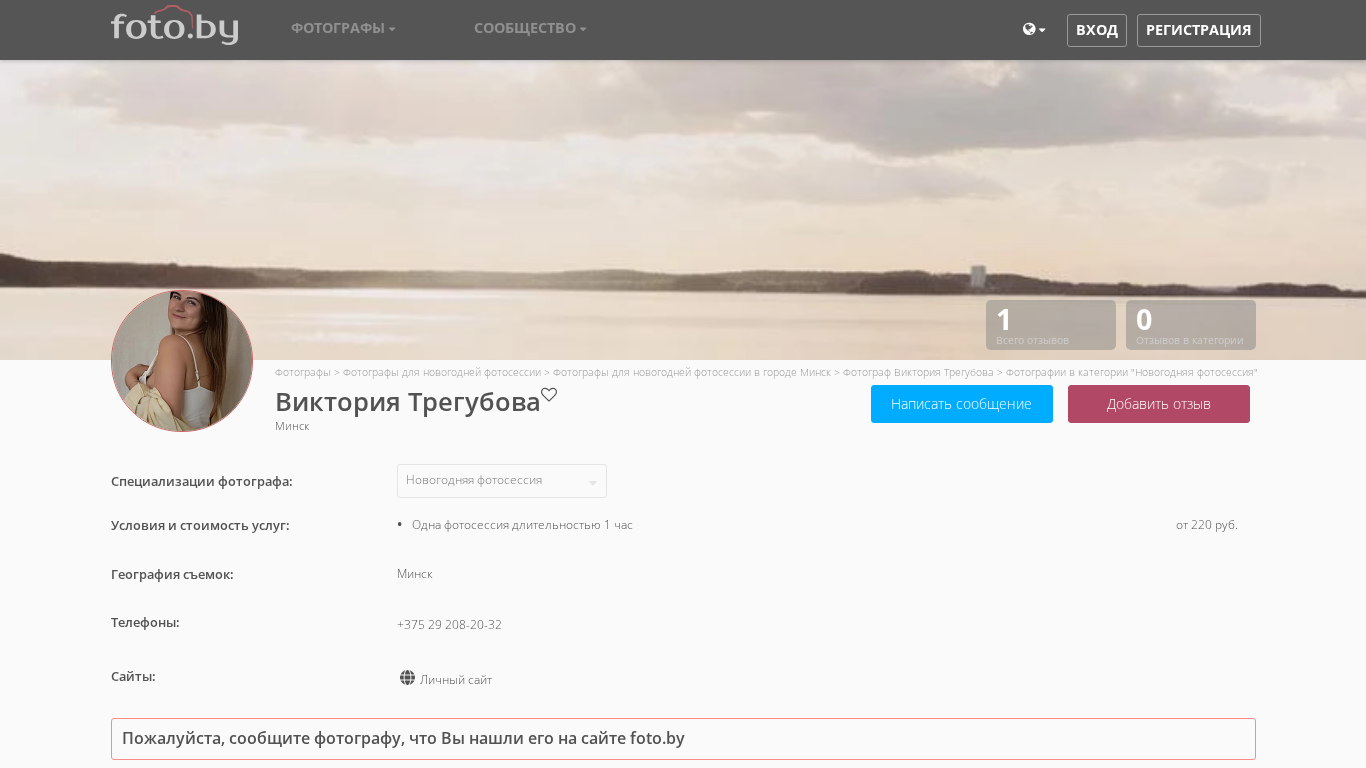Go to Фотограф Виктория Трегубова breadcrumb
Image resolution: width=1366 pixels, height=768 pixels.
[917, 372]
